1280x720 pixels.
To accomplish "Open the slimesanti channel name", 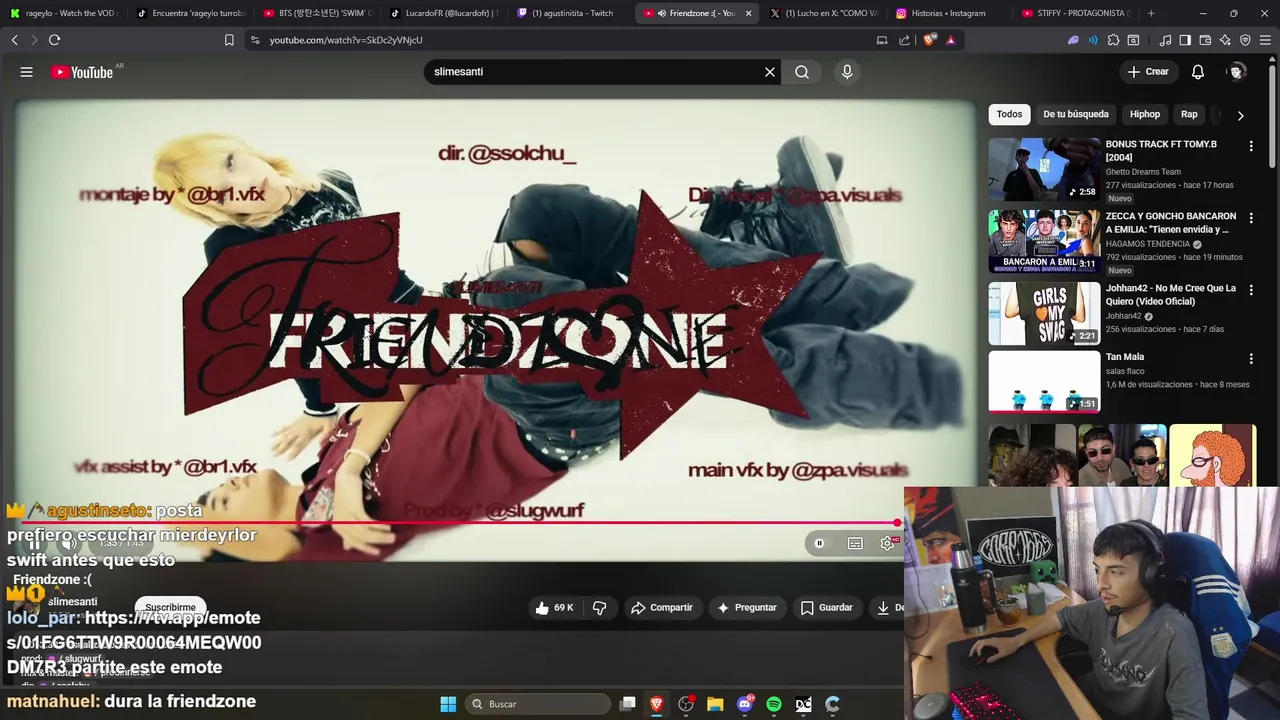I will click(73, 601).
